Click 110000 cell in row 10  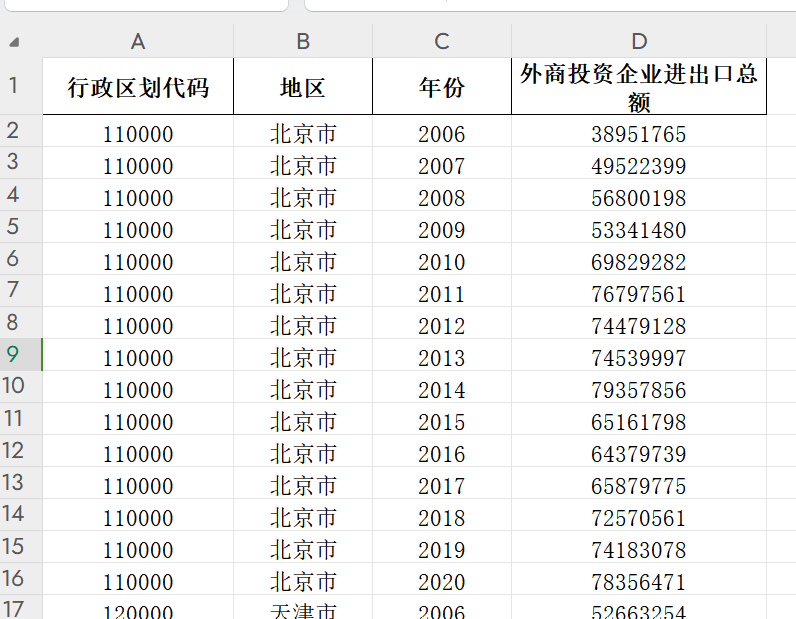pos(138,387)
